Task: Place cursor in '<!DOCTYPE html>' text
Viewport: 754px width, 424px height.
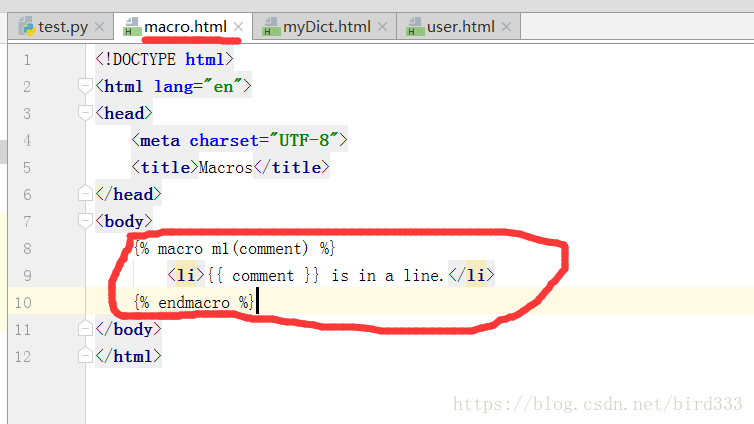Action: click(164, 60)
